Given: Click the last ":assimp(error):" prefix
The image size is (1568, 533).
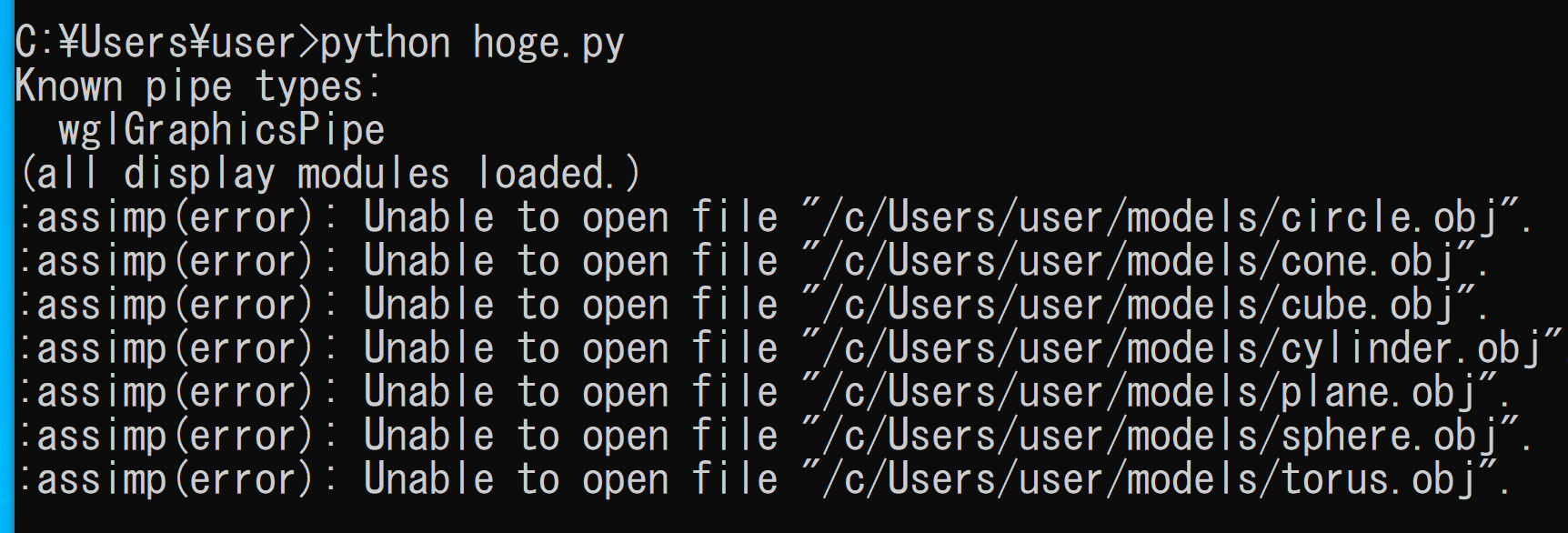Looking at the screenshot, I should pyautogui.click(x=176, y=480).
